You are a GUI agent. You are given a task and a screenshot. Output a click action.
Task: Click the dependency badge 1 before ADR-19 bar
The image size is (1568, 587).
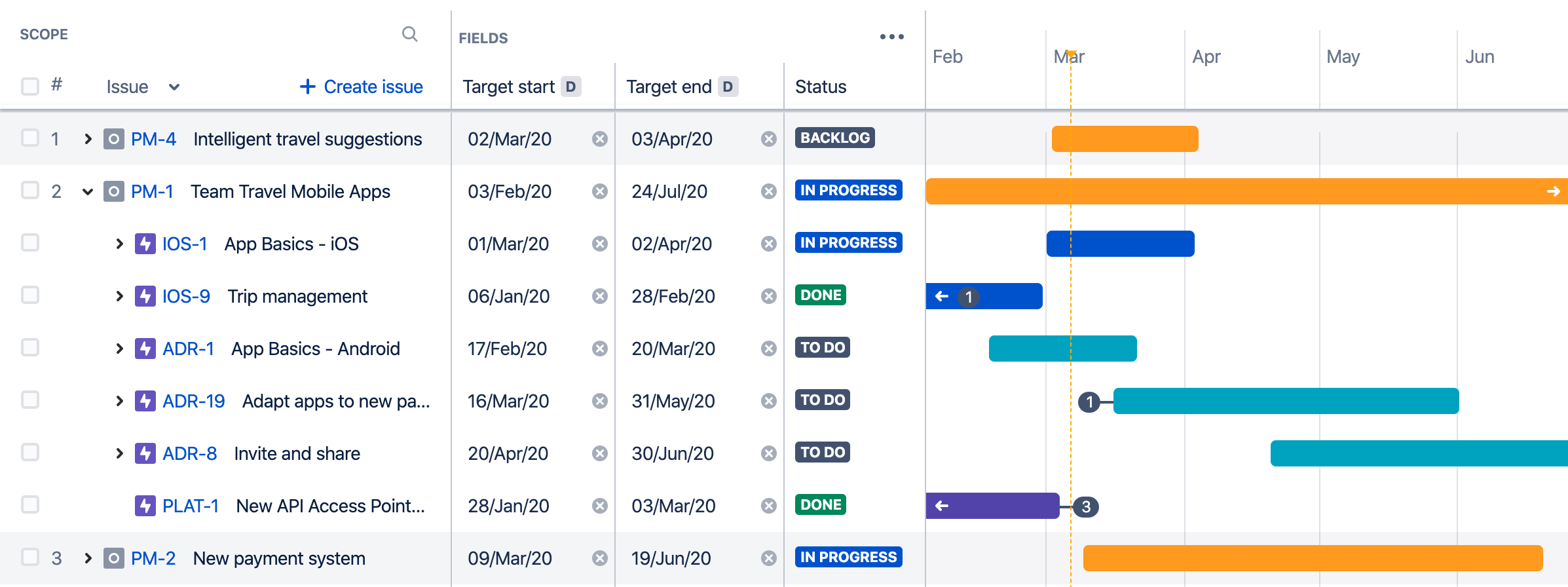tap(1089, 402)
